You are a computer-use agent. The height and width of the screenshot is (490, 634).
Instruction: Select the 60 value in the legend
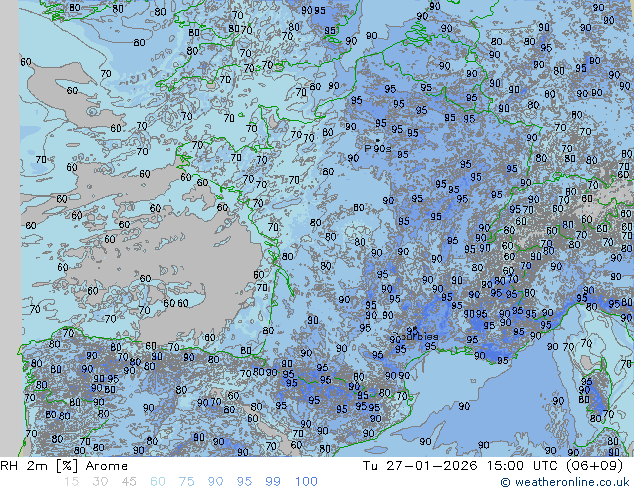[x=157, y=482]
